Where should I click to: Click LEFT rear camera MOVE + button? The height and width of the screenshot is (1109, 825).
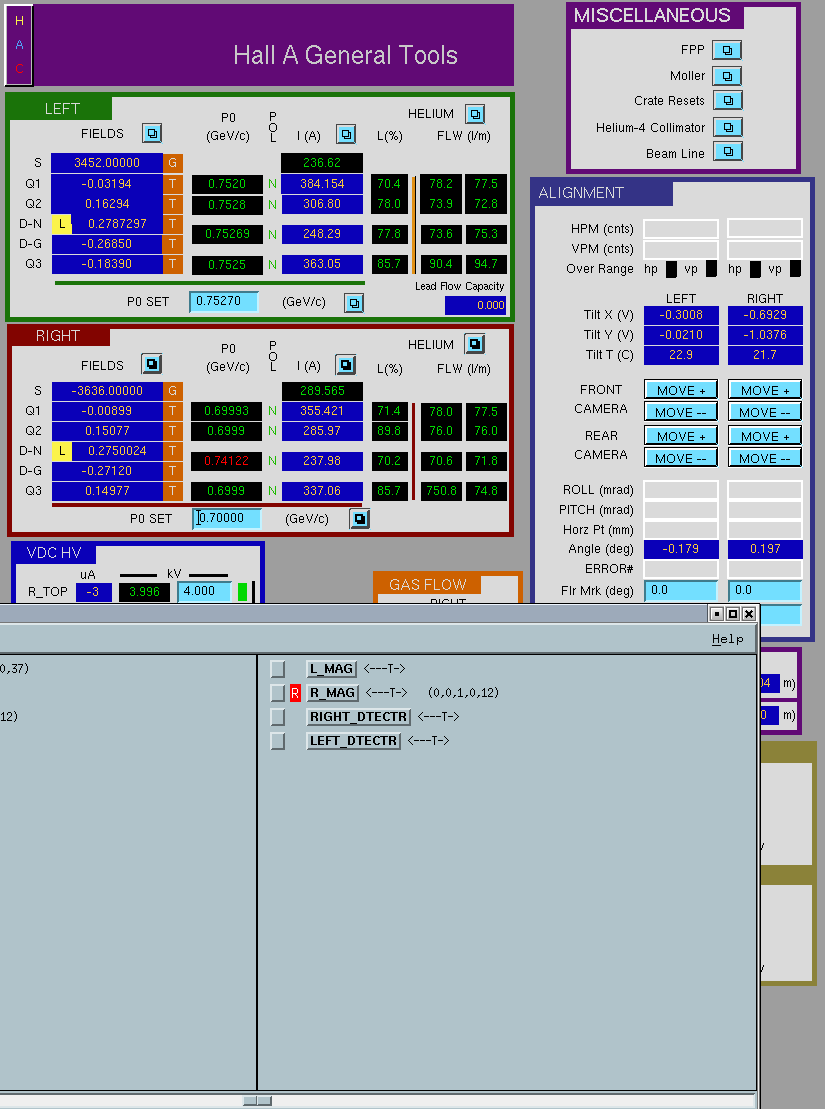pos(681,436)
